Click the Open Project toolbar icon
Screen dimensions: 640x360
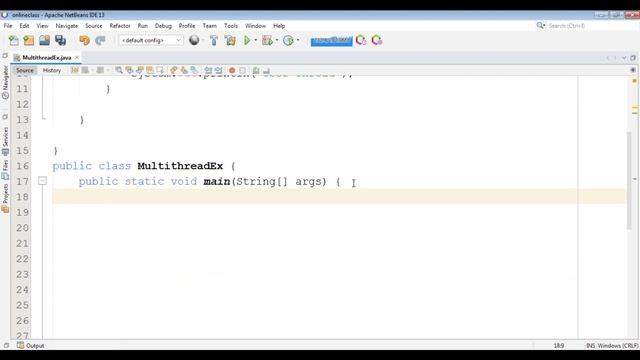click(x=44, y=40)
